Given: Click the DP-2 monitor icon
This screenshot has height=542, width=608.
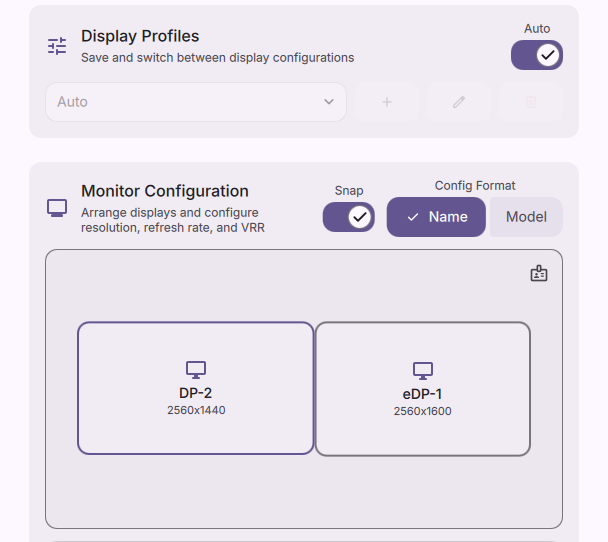Looking at the screenshot, I should 196,370.
